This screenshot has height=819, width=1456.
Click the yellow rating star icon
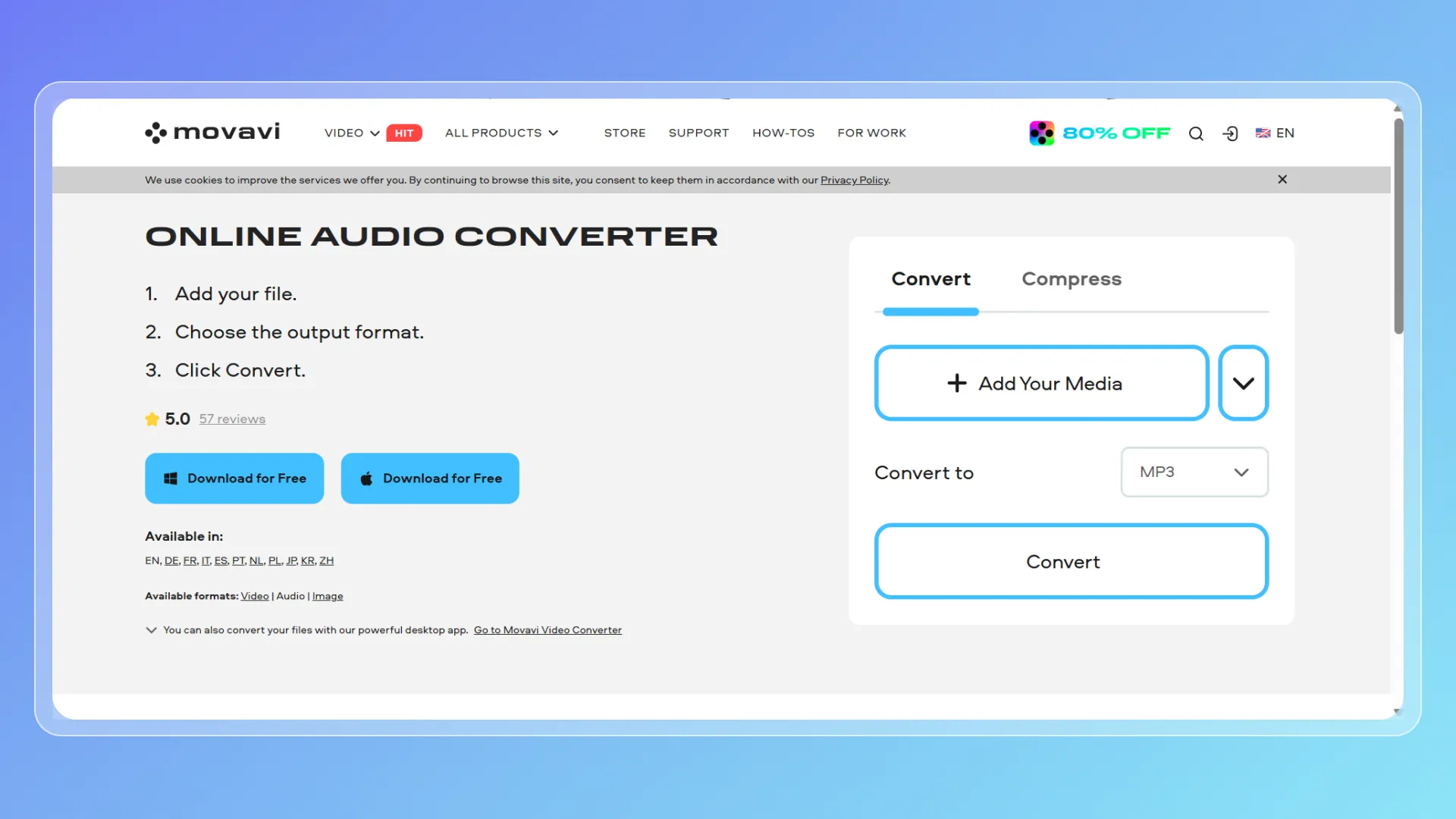(152, 419)
